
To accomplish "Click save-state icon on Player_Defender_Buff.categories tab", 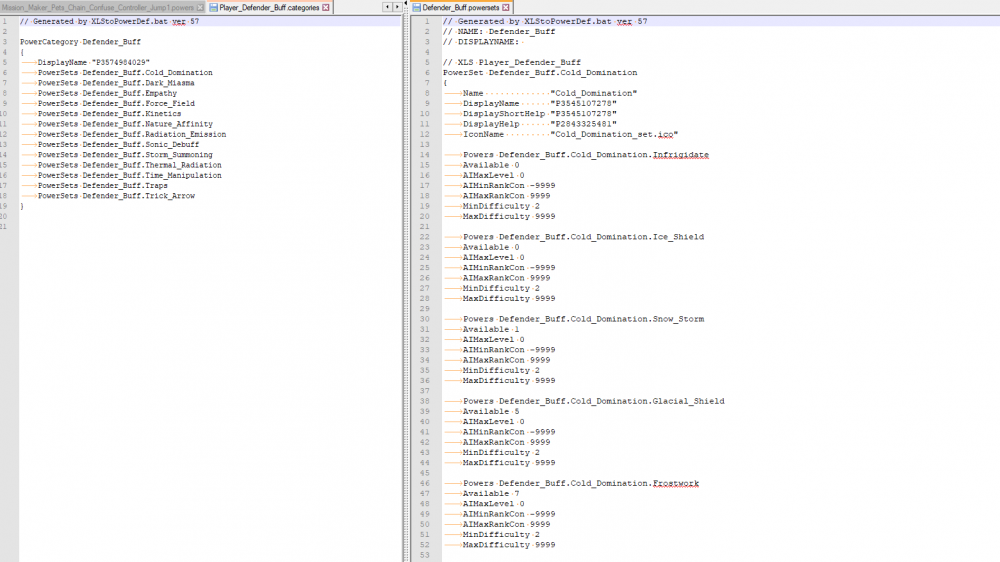I will tap(212, 7).
